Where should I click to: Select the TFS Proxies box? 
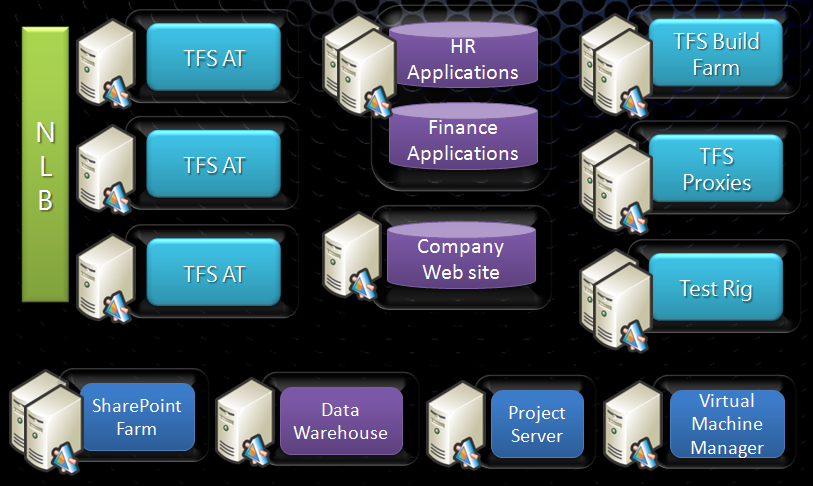coord(716,168)
